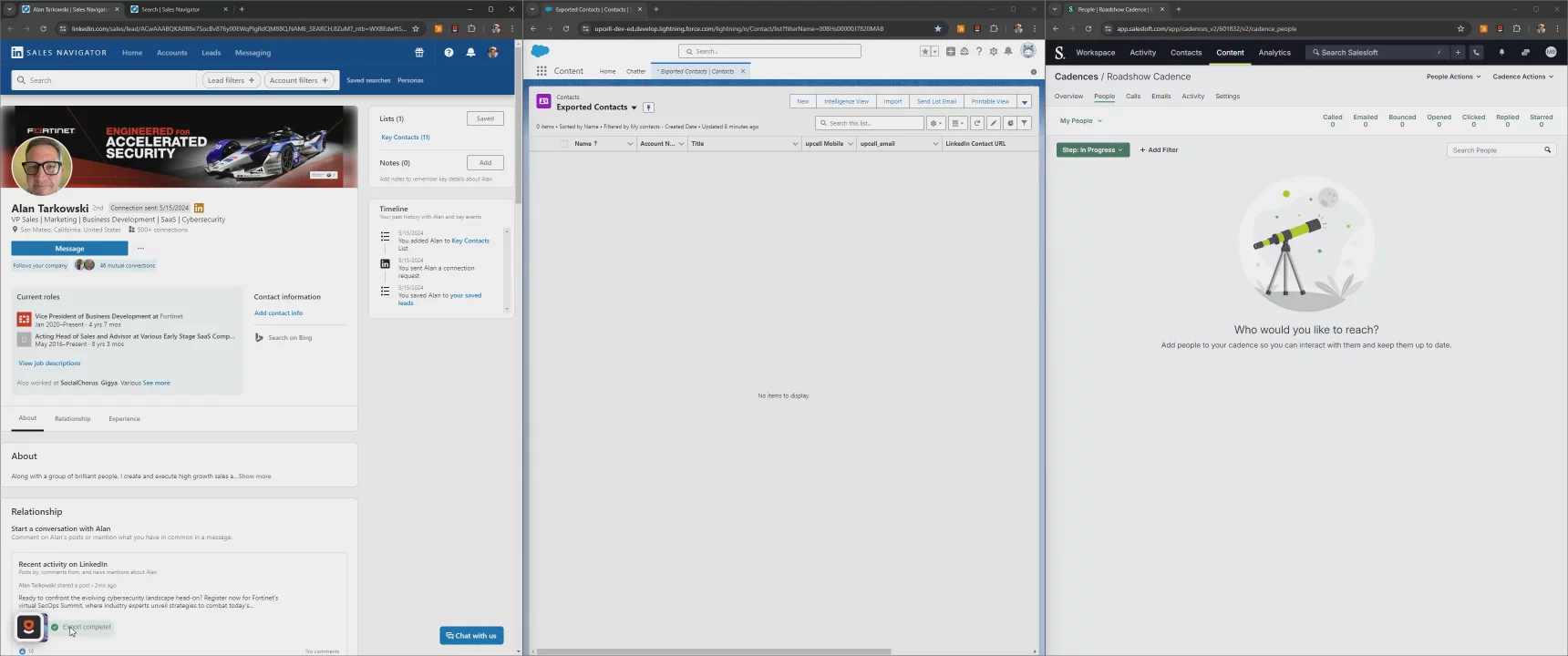Tick the select-all checkbox in Contacts header
This screenshot has width=1568, height=656.
[x=563, y=144]
